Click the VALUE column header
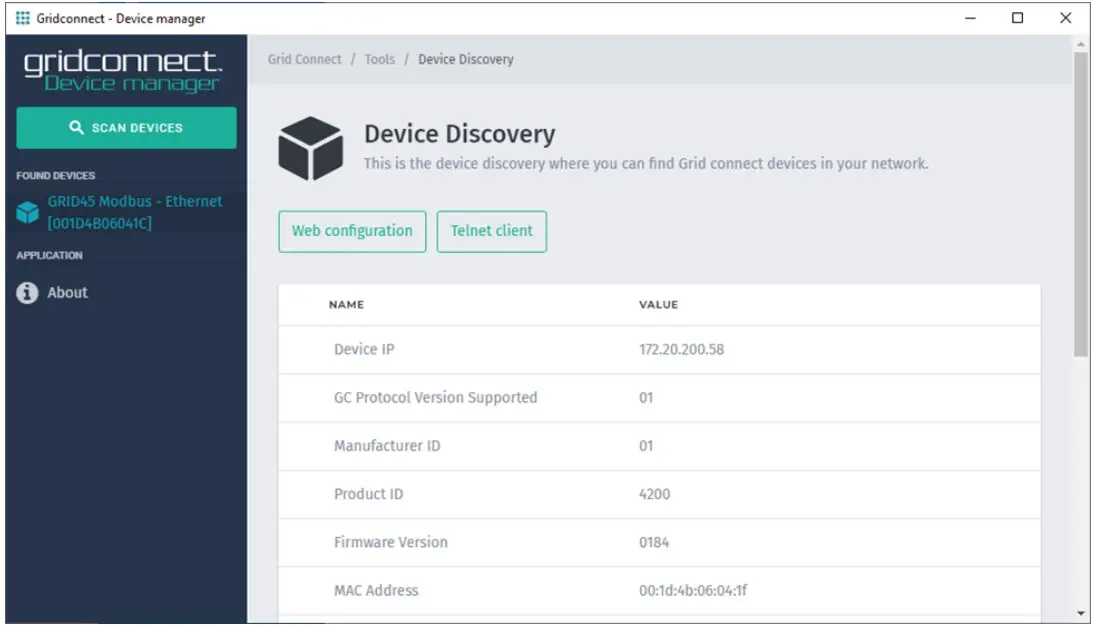The height and width of the screenshot is (626, 1095). coord(659,305)
